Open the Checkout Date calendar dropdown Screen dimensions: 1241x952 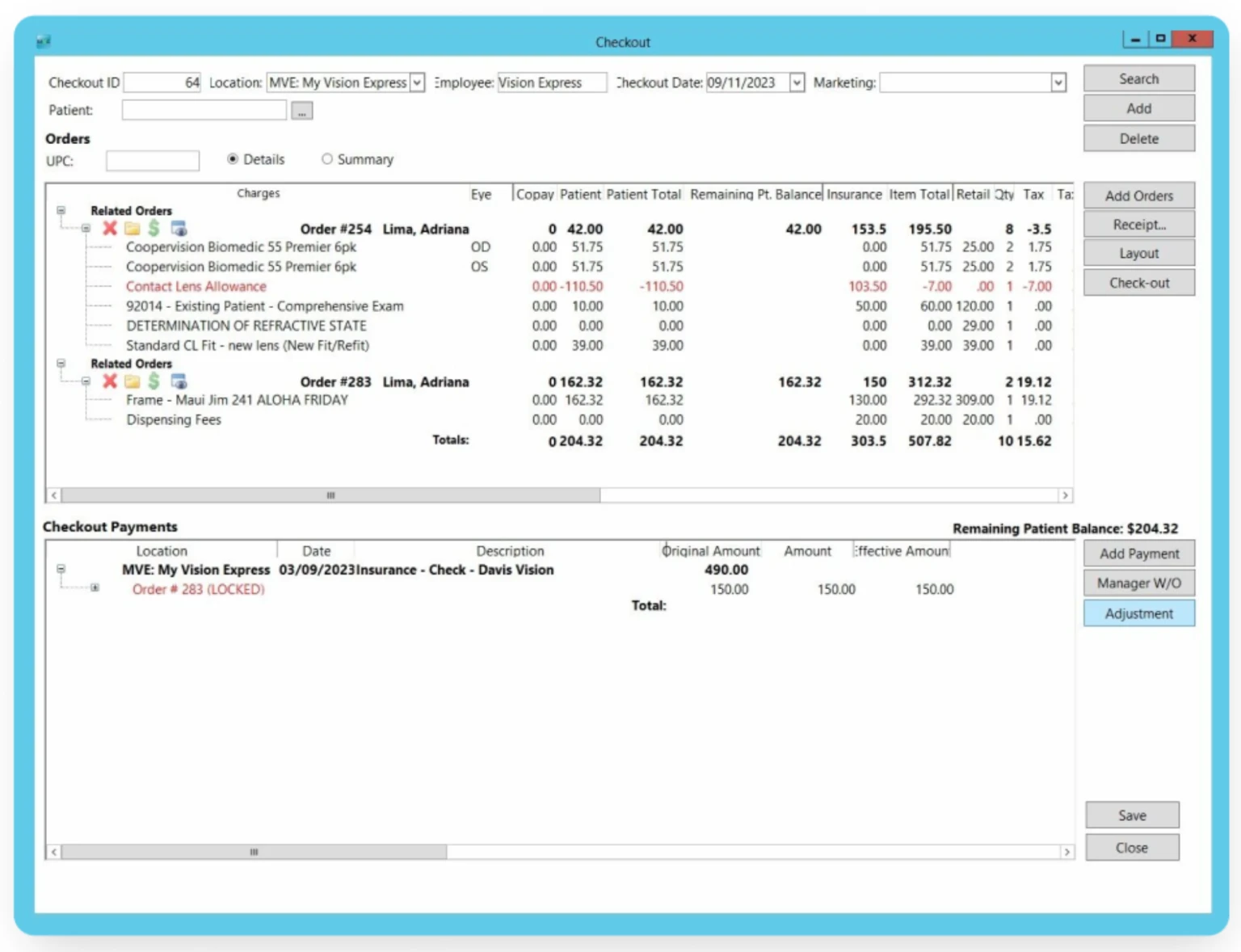(x=797, y=82)
